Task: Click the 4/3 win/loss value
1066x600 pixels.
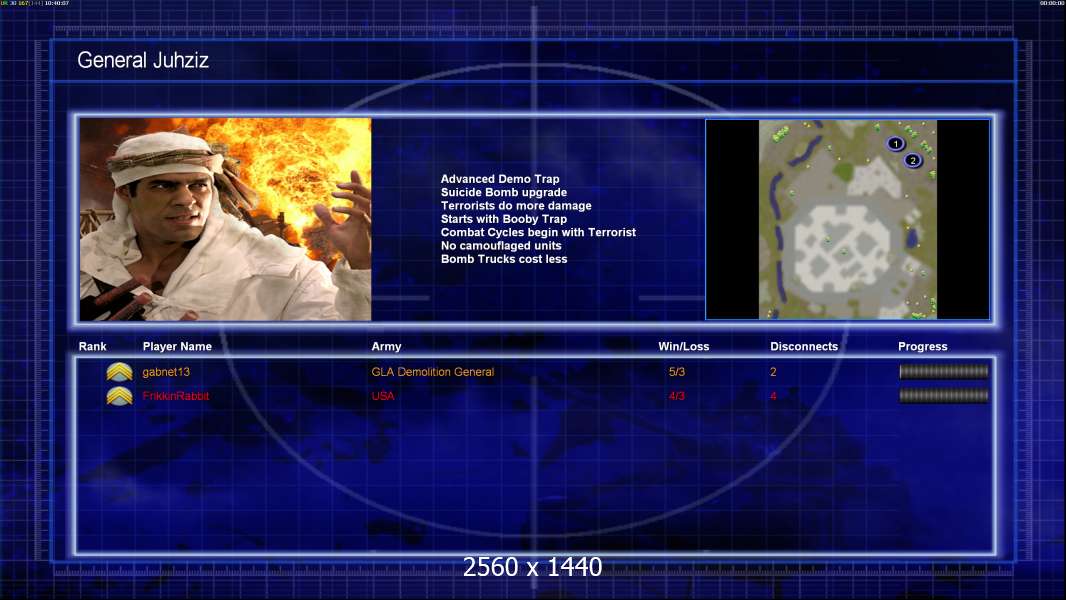Action: click(x=676, y=396)
